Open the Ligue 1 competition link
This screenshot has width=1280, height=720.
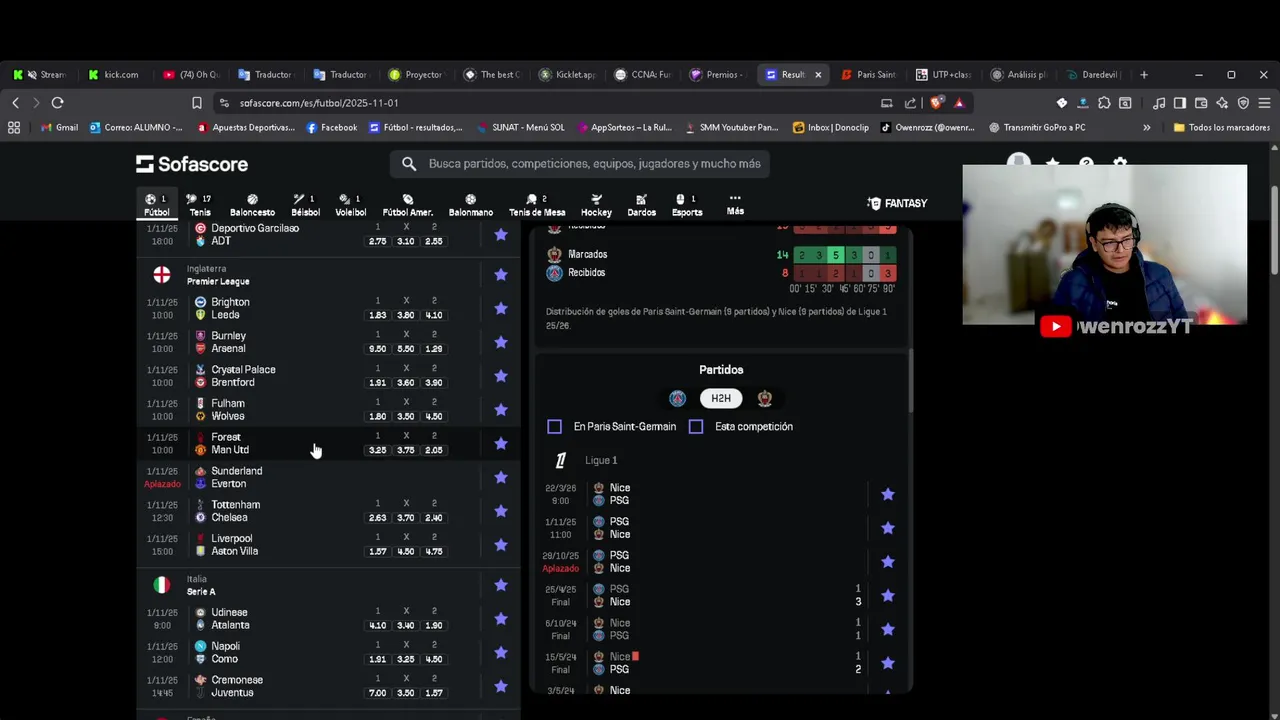tap(601, 460)
